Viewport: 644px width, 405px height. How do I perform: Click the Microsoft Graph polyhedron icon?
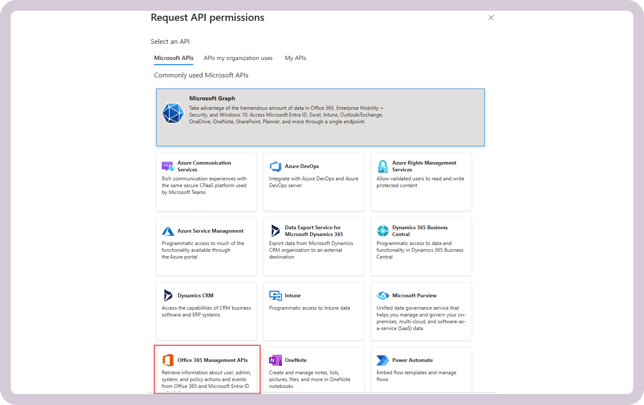click(172, 113)
